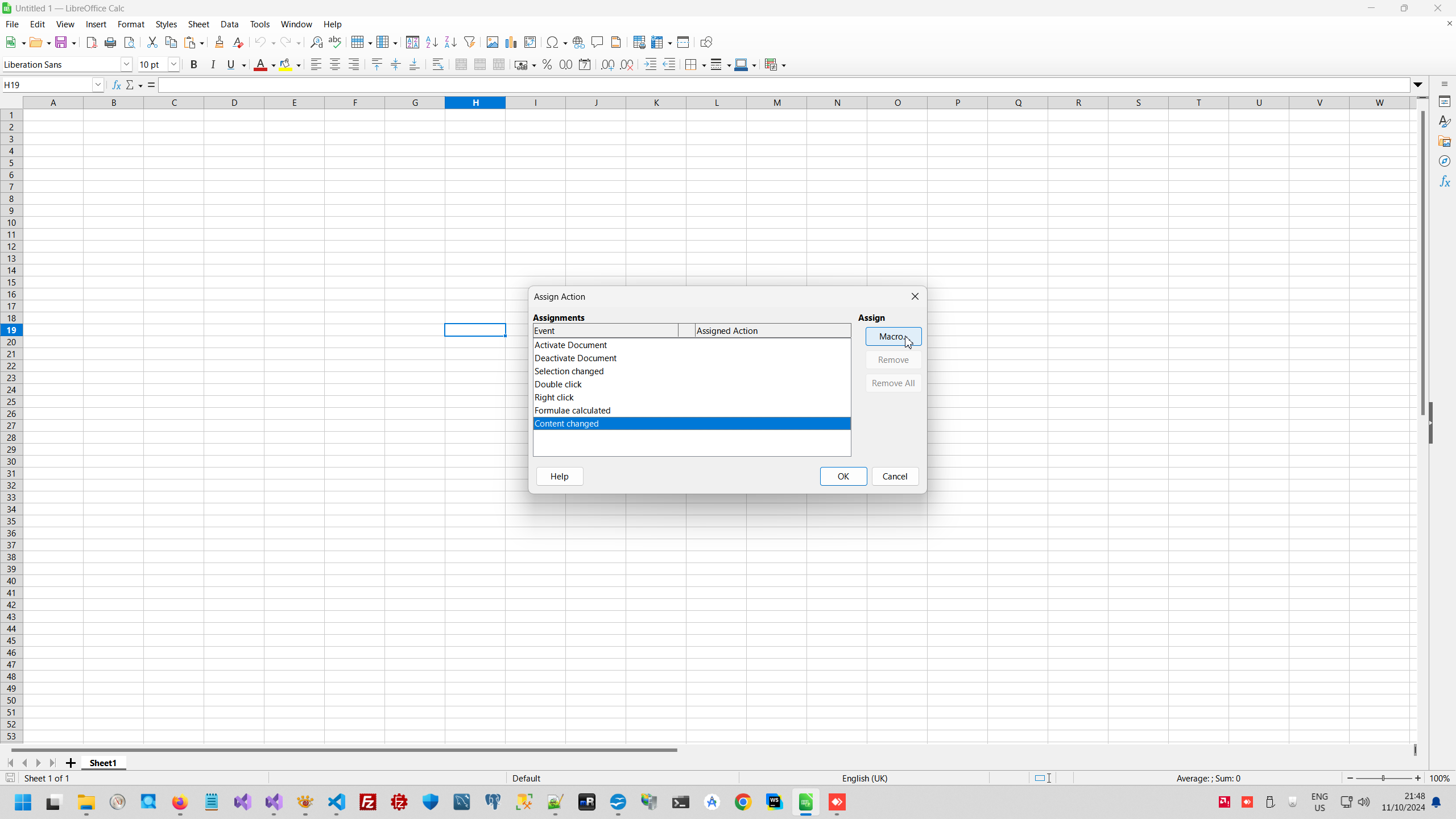Open the Name Box dropdown arrow
The width and height of the screenshot is (1456, 819).
point(98,85)
